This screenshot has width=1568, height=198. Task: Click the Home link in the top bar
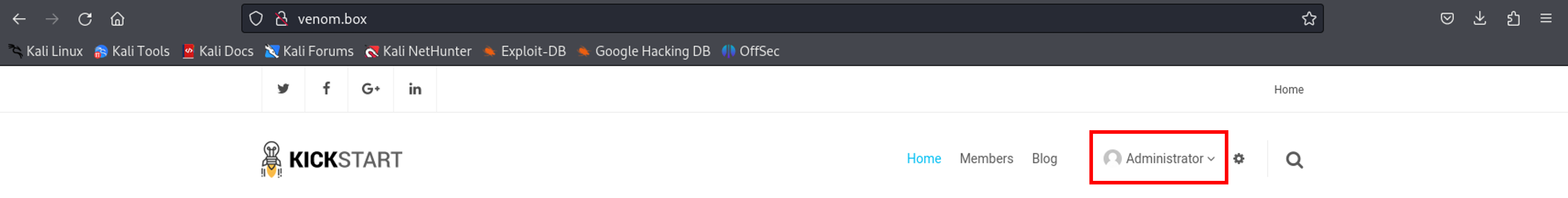tap(1289, 90)
